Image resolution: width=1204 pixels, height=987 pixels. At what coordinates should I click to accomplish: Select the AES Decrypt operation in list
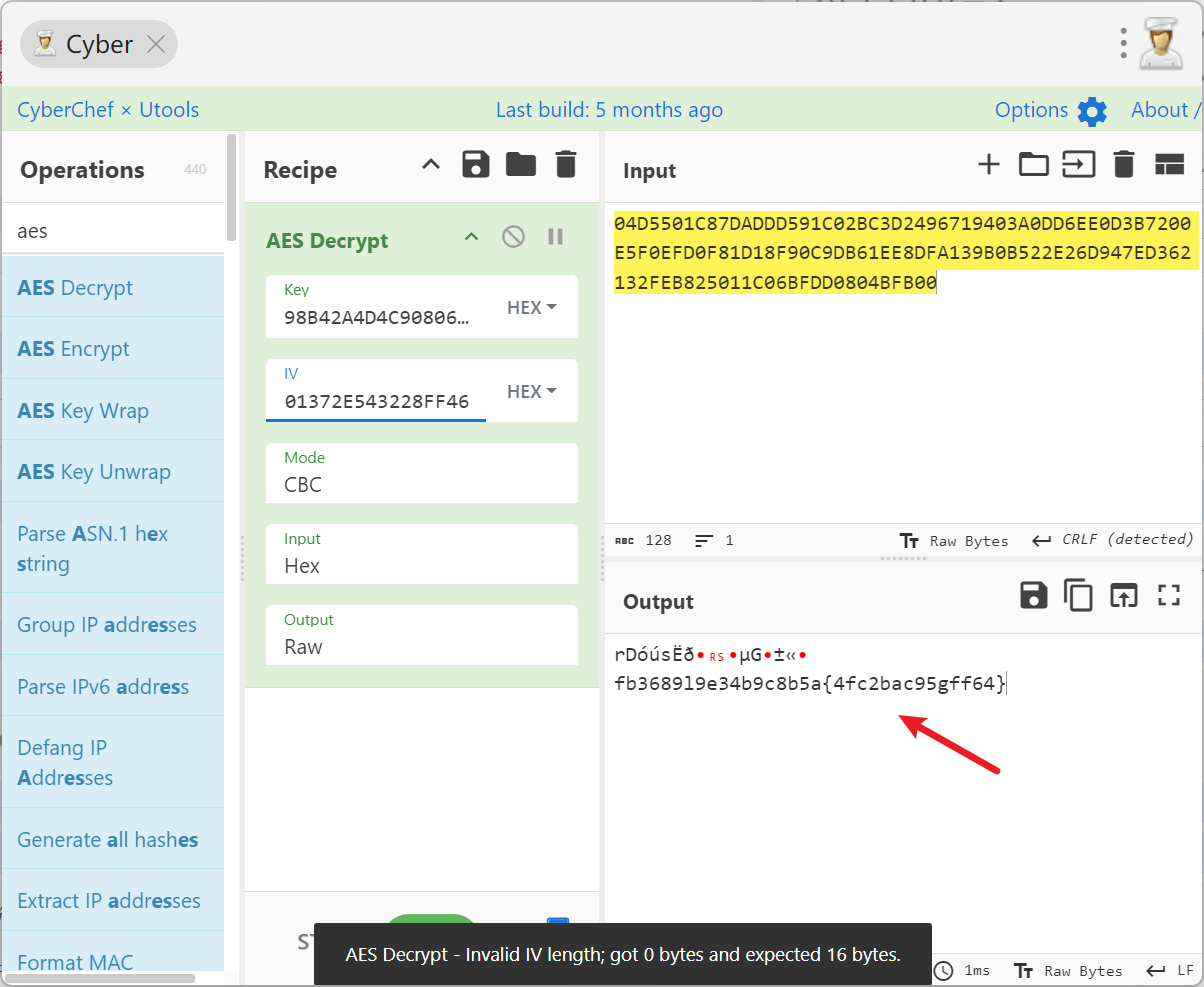click(x=113, y=288)
